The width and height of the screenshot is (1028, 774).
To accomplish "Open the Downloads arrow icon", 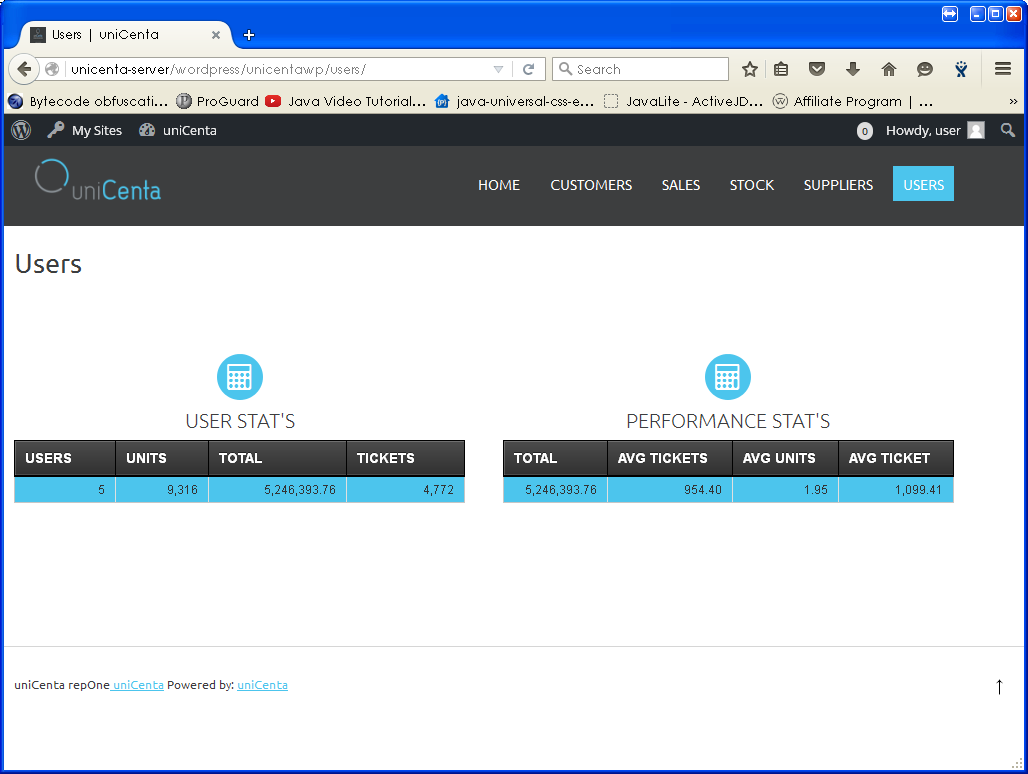I will tap(853, 69).
